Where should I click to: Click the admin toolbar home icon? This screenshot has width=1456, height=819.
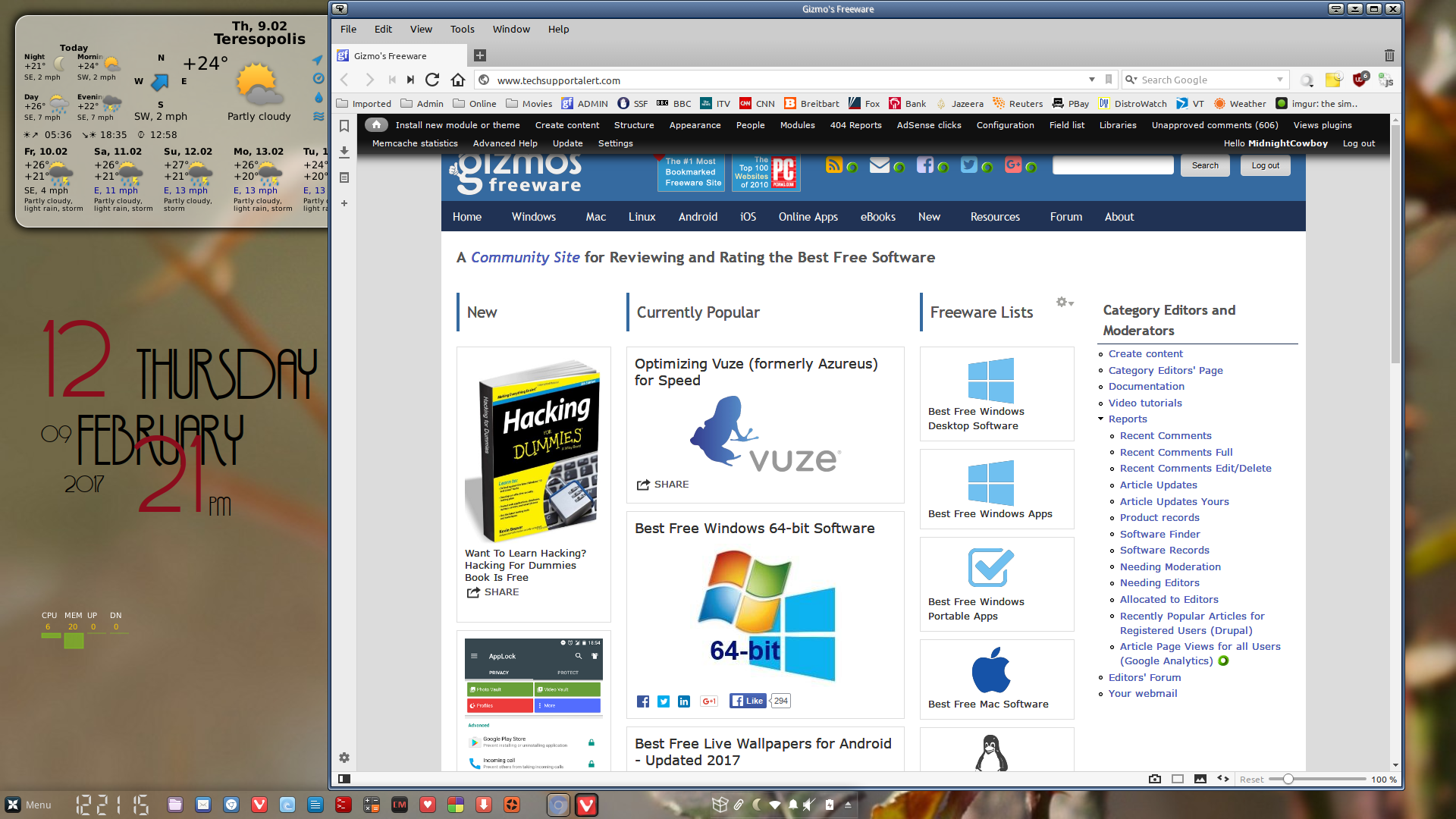click(x=377, y=125)
